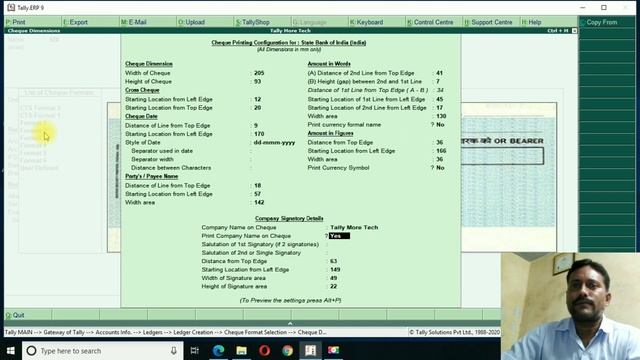
Task: Click Salutation of 2nd or Single Signatory field
Action: [x=251, y=253]
